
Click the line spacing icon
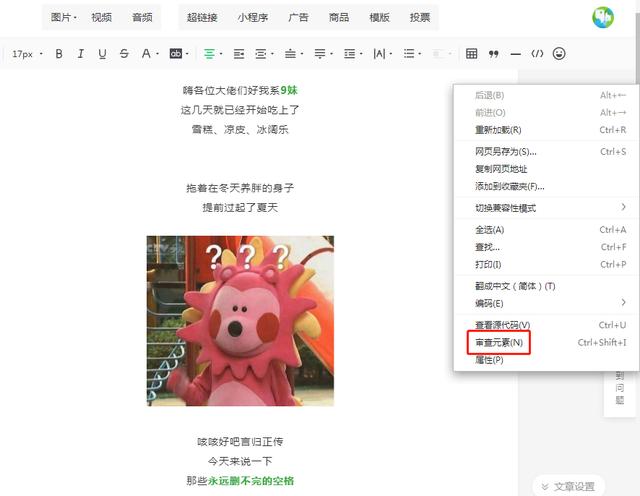[349, 53]
